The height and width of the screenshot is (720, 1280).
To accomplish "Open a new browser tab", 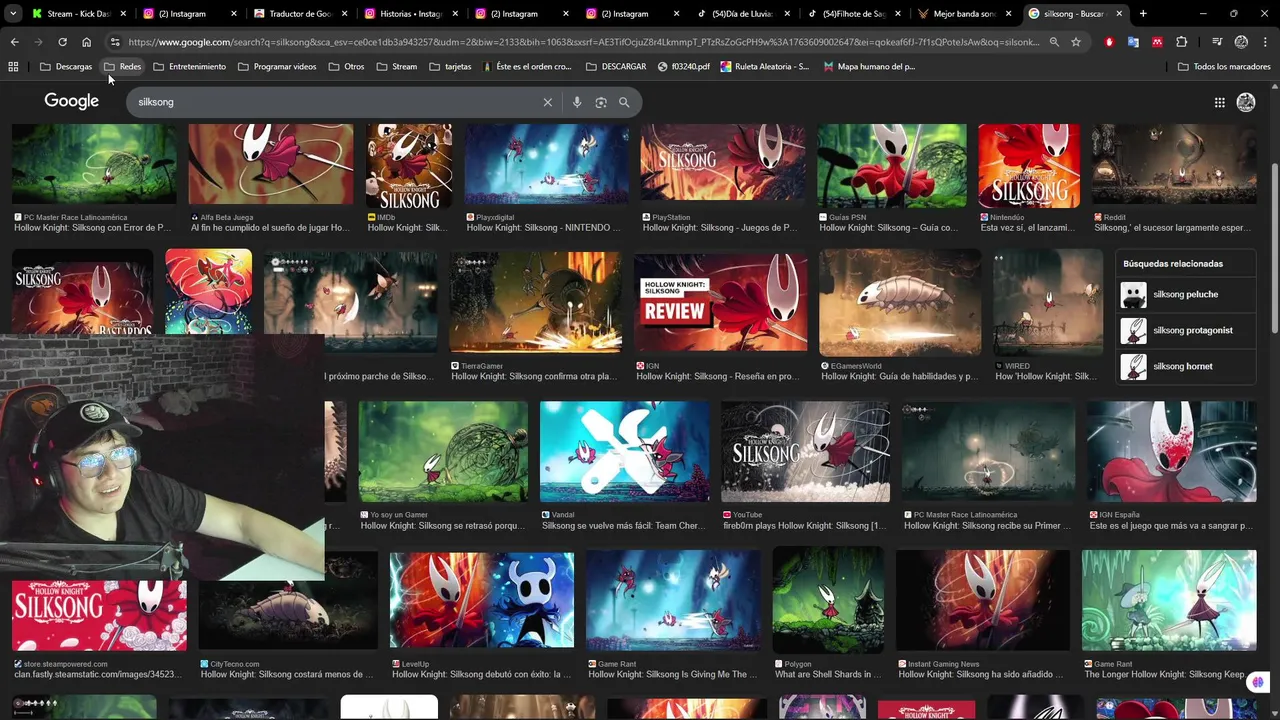I will point(1143,14).
